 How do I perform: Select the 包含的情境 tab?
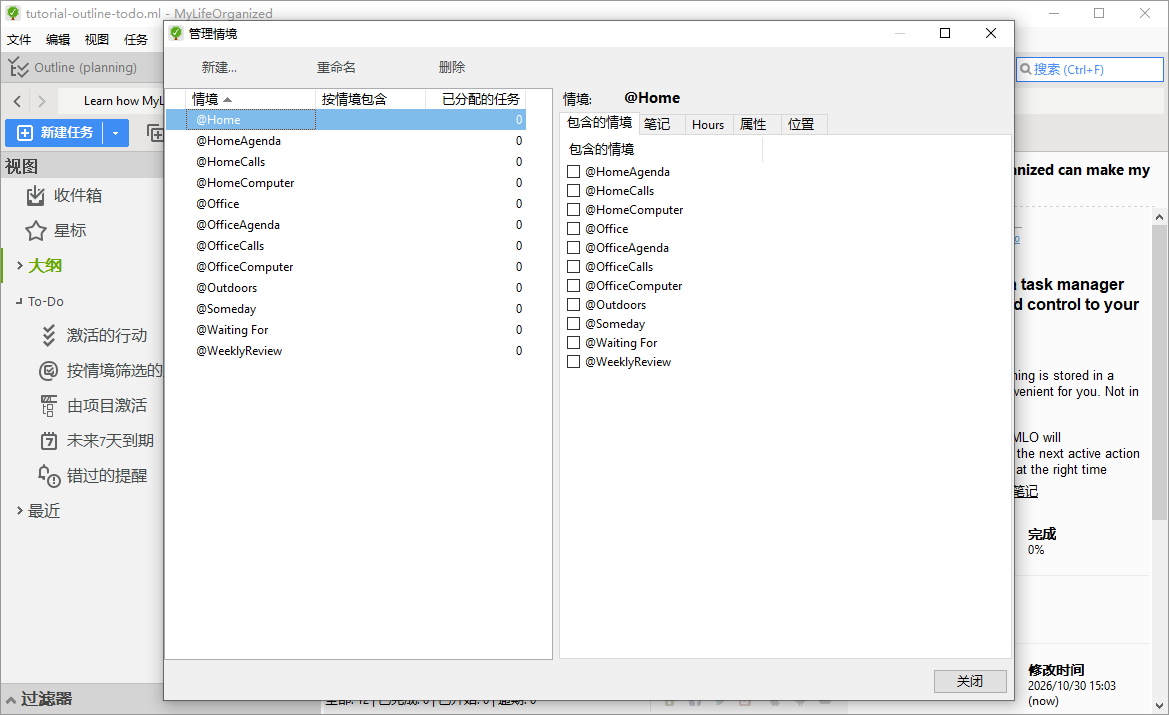(599, 123)
